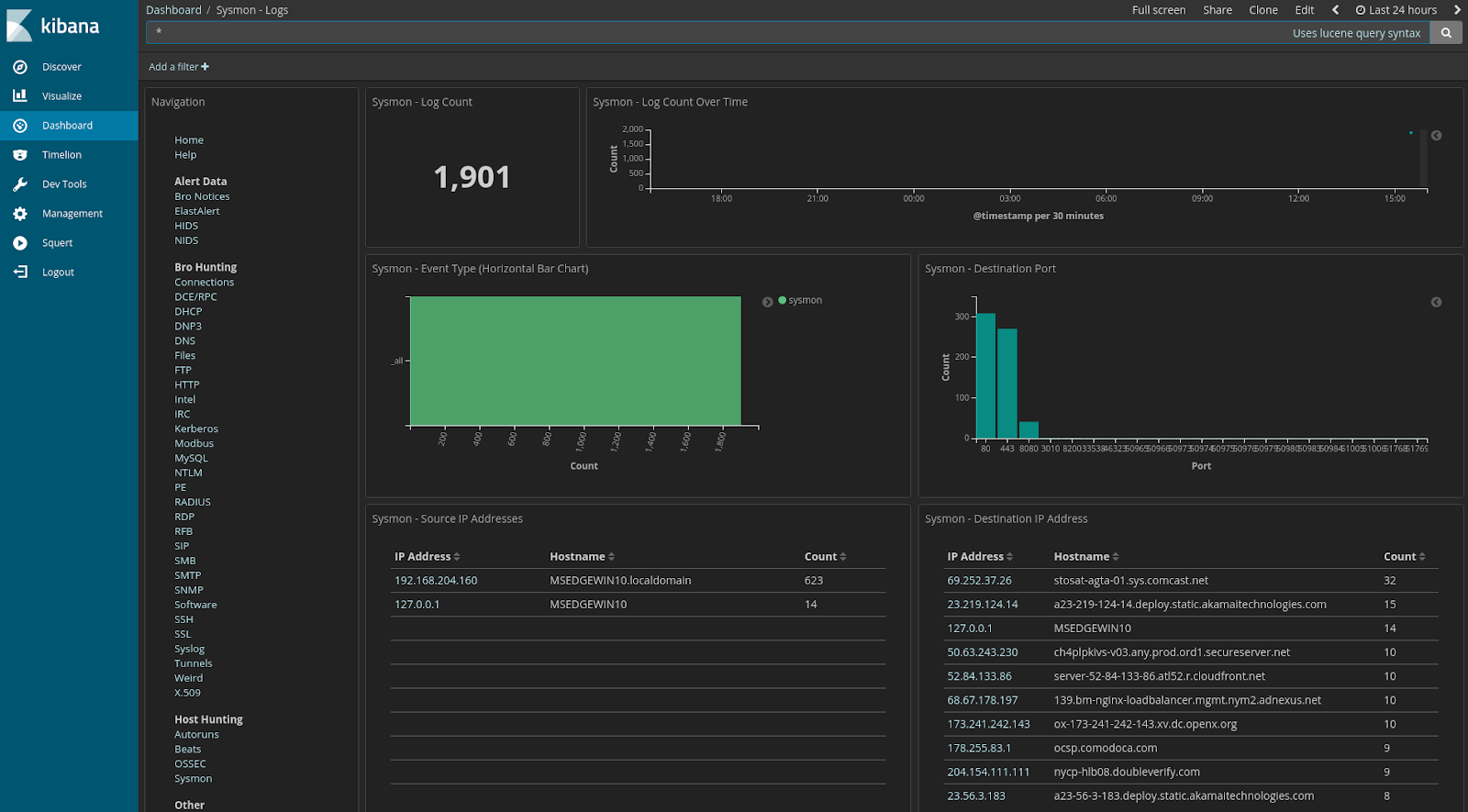Click Clone in top menu
The height and width of the screenshot is (812, 1468).
[1263, 10]
